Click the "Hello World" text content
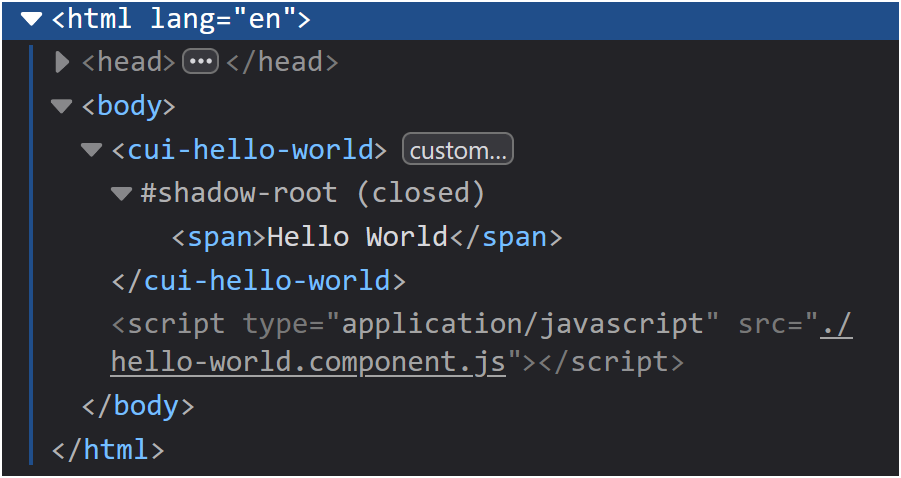Image resolution: width=901 pixels, height=478 pixels. point(358,237)
